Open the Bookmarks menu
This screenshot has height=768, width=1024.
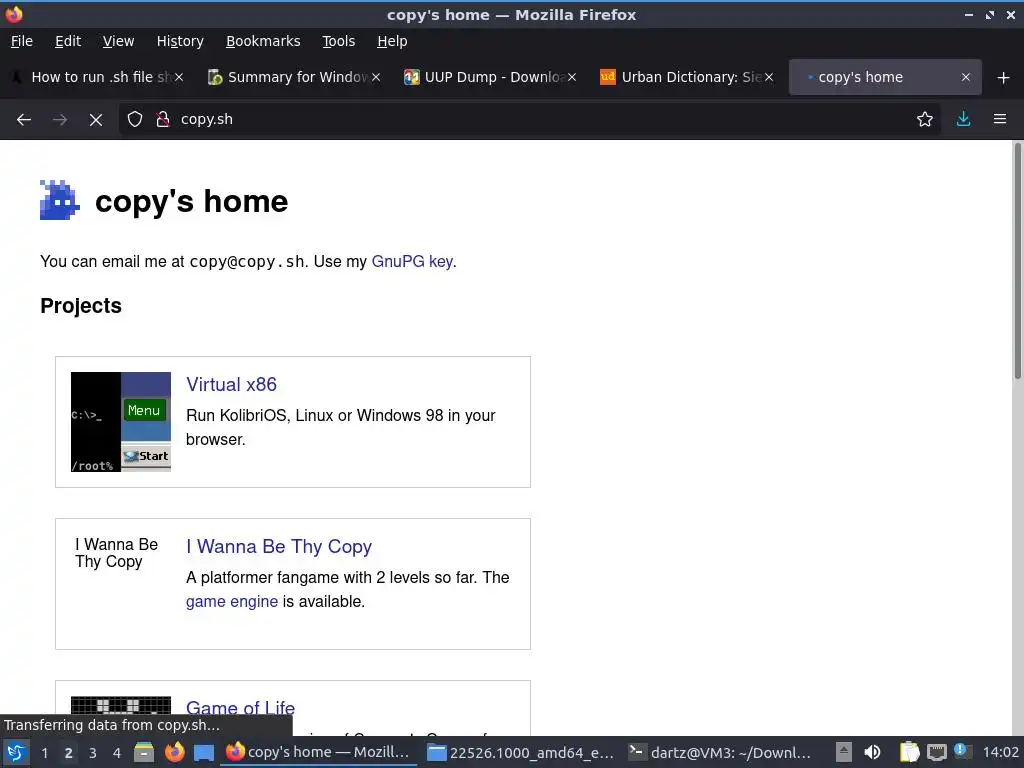263,41
